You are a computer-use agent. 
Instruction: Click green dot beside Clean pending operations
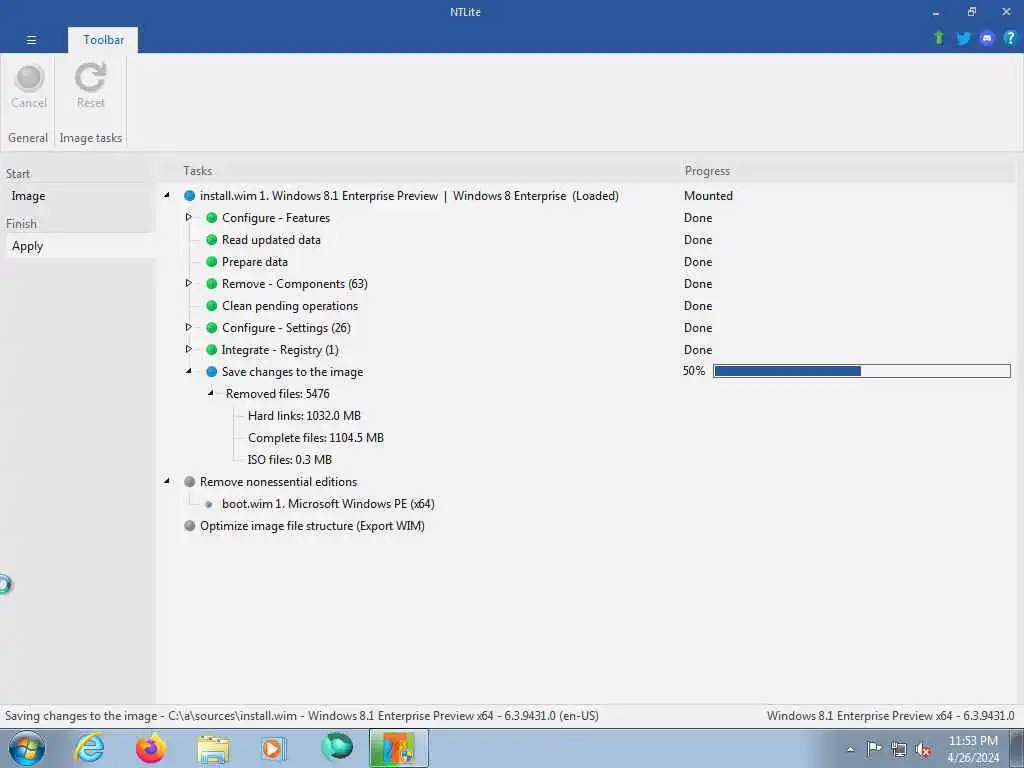pos(212,306)
